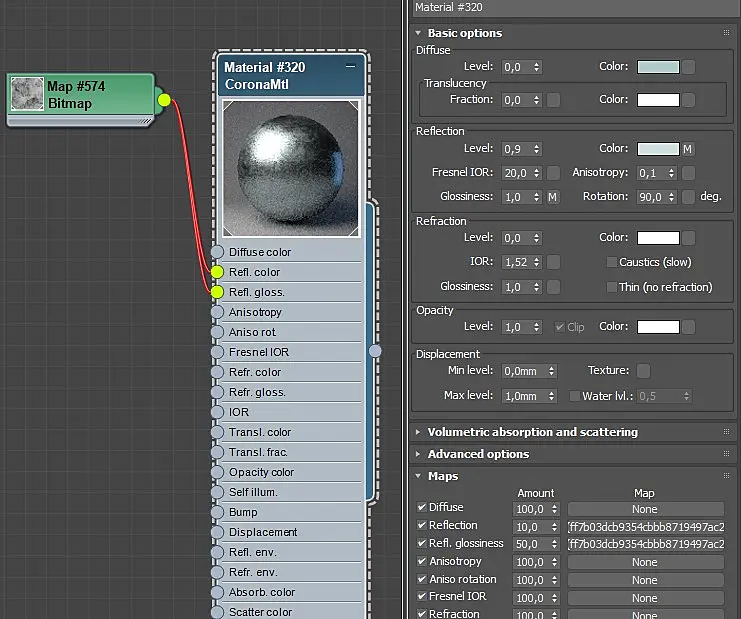
Task: Click the Refl. env. input socket
Action: tap(217, 552)
